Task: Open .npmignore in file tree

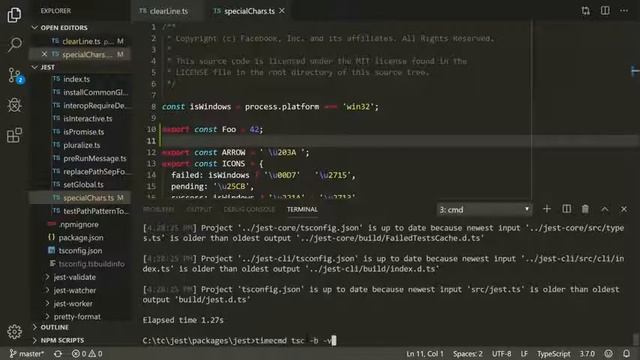Action: (x=80, y=224)
